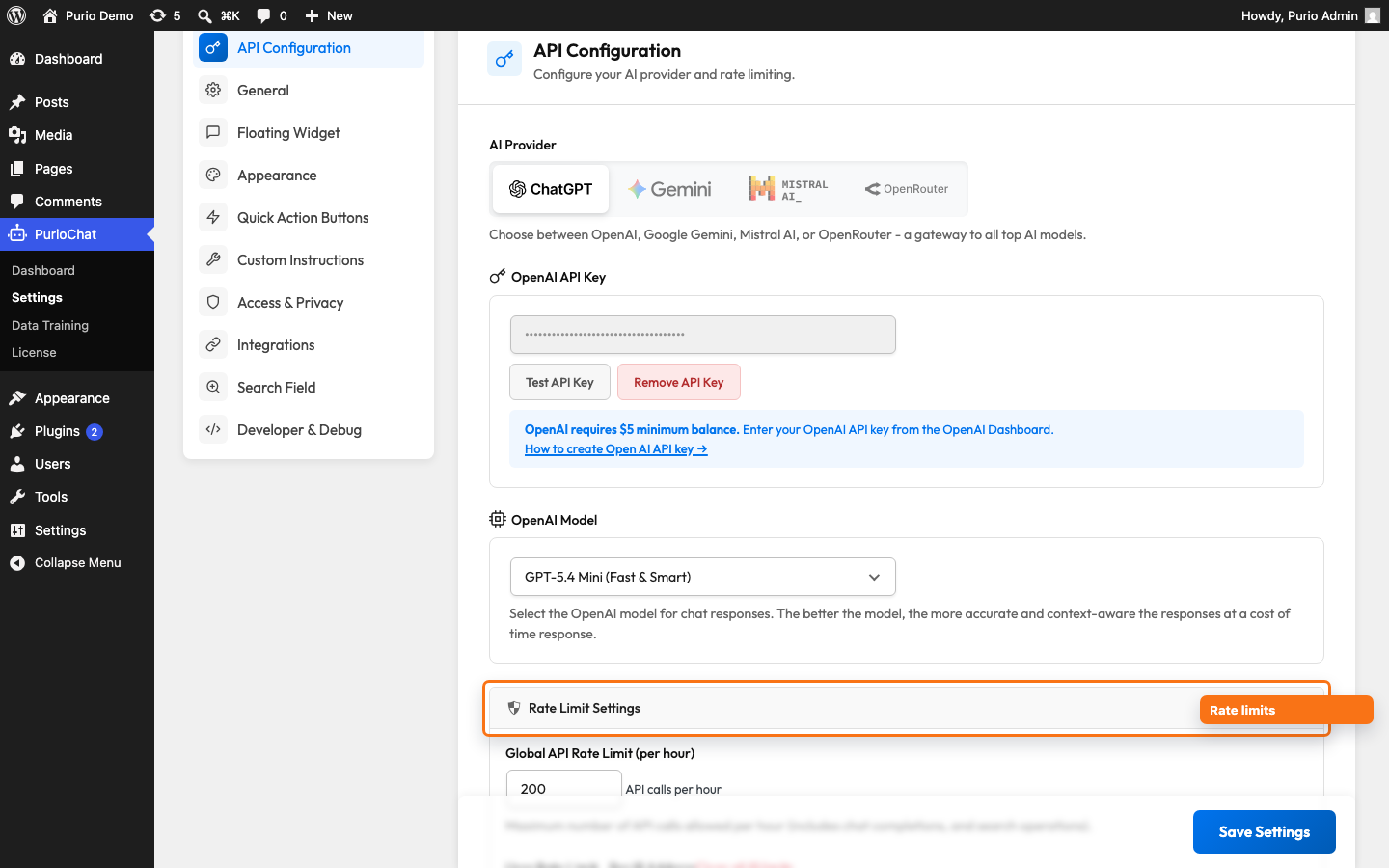Click the Custom Instructions wrench icon
This screenshot has height=868, width=1389.
[x=213, y=259]
